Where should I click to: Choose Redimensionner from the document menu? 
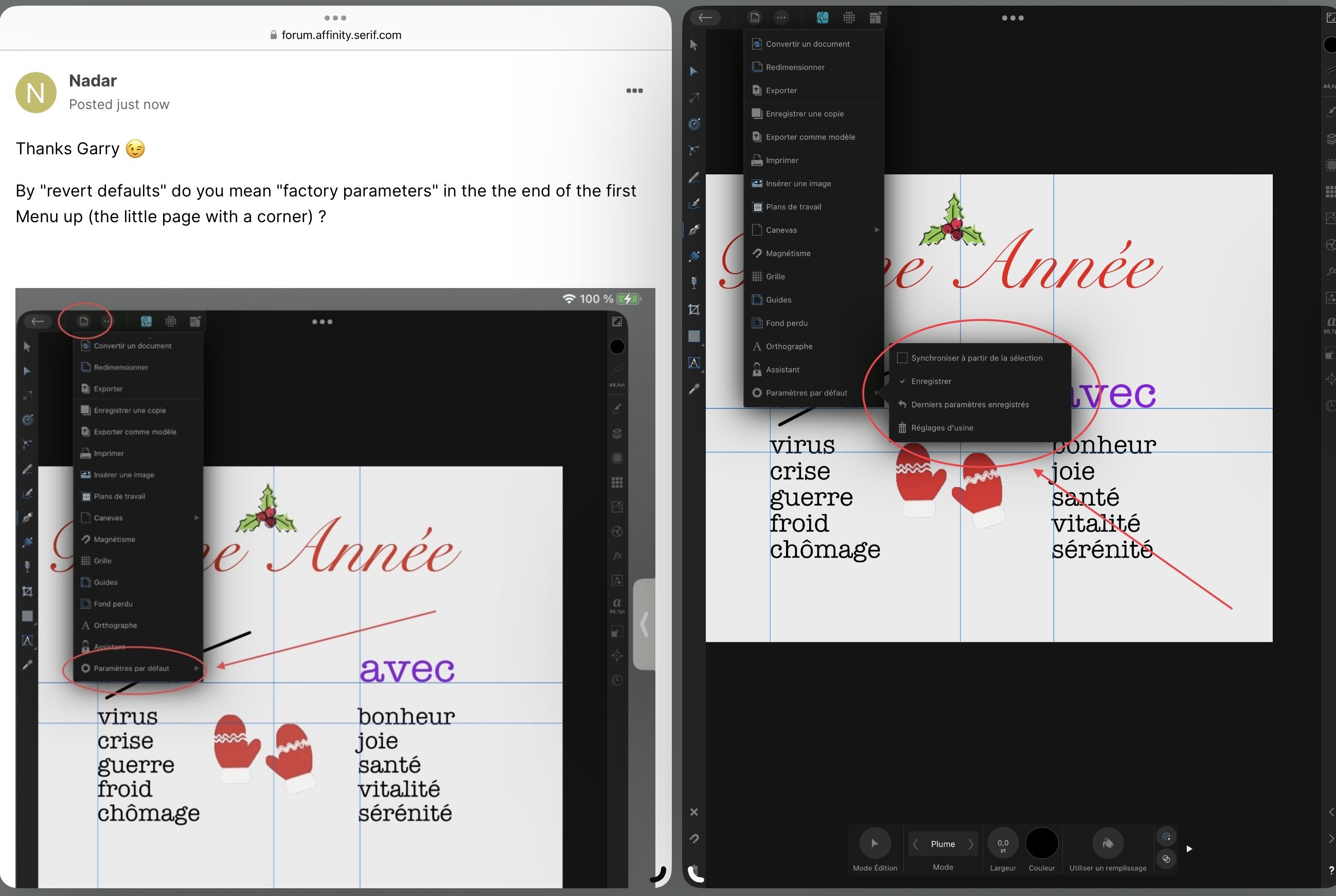pyautogui.click(x=814, y=67)
